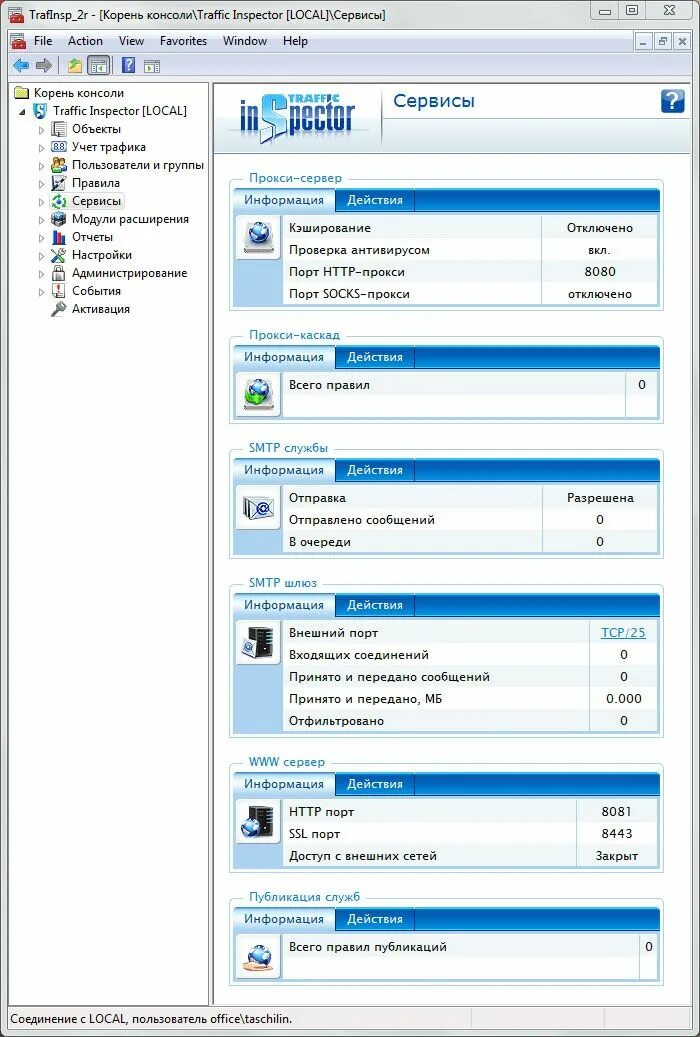Click the Объекты tree icon

pos(59,129)
